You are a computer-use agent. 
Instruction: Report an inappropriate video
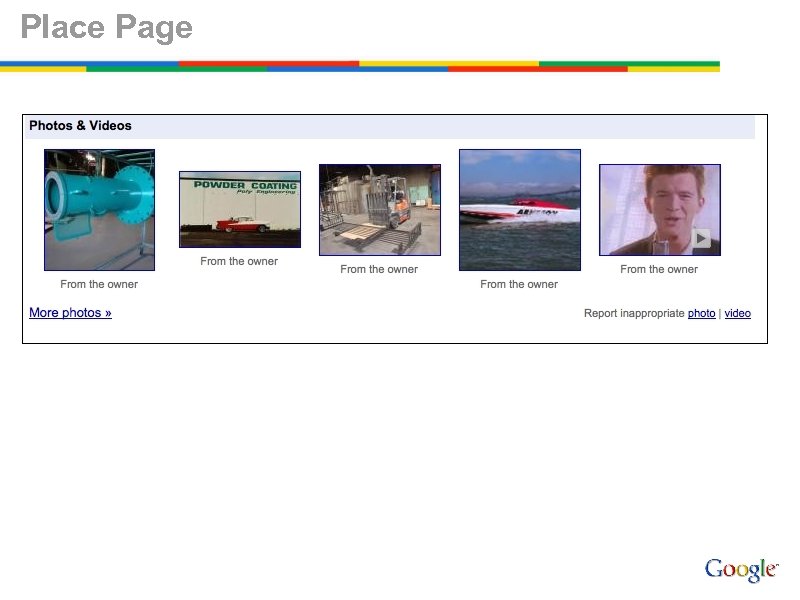pos(737,313)
